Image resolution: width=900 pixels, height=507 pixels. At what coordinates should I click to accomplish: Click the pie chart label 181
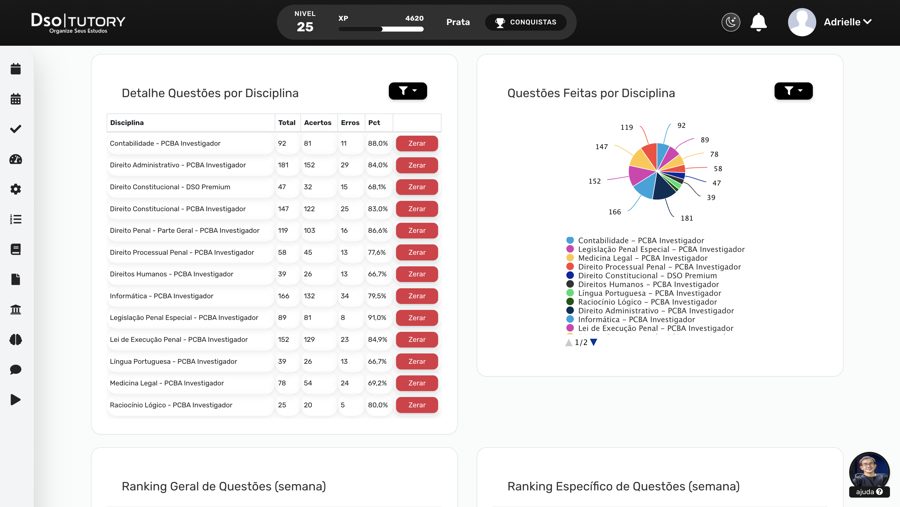pyautogui.click(x=686, y=218)
